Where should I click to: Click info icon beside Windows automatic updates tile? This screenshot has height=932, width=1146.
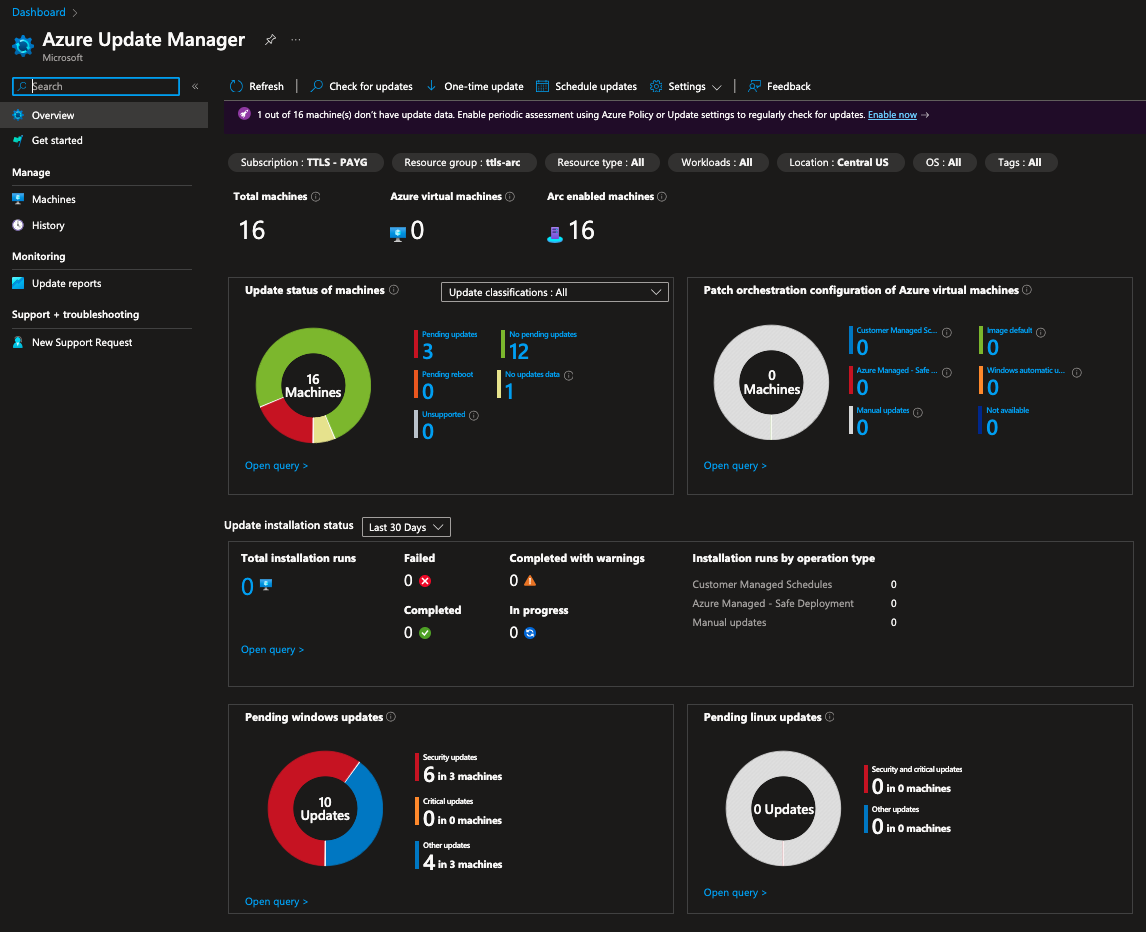(x=1077, y=373)
